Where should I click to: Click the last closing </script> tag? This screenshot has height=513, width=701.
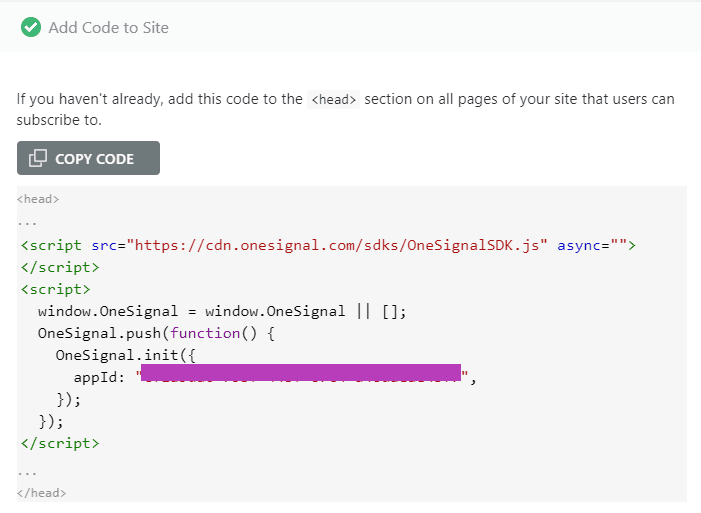[x=60, y=443]
